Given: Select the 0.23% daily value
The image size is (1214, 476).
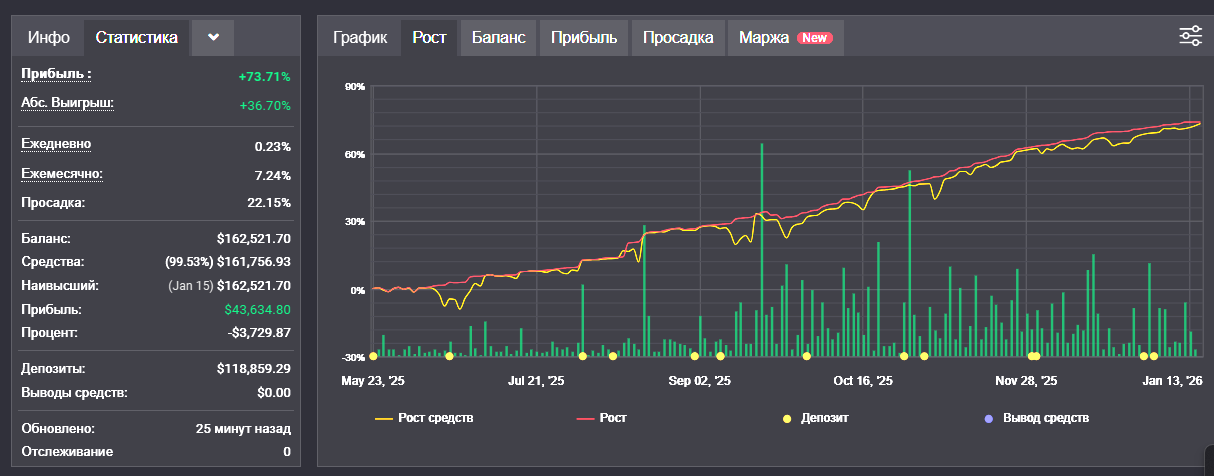Looking at the screenshot, I should [272, 147].
